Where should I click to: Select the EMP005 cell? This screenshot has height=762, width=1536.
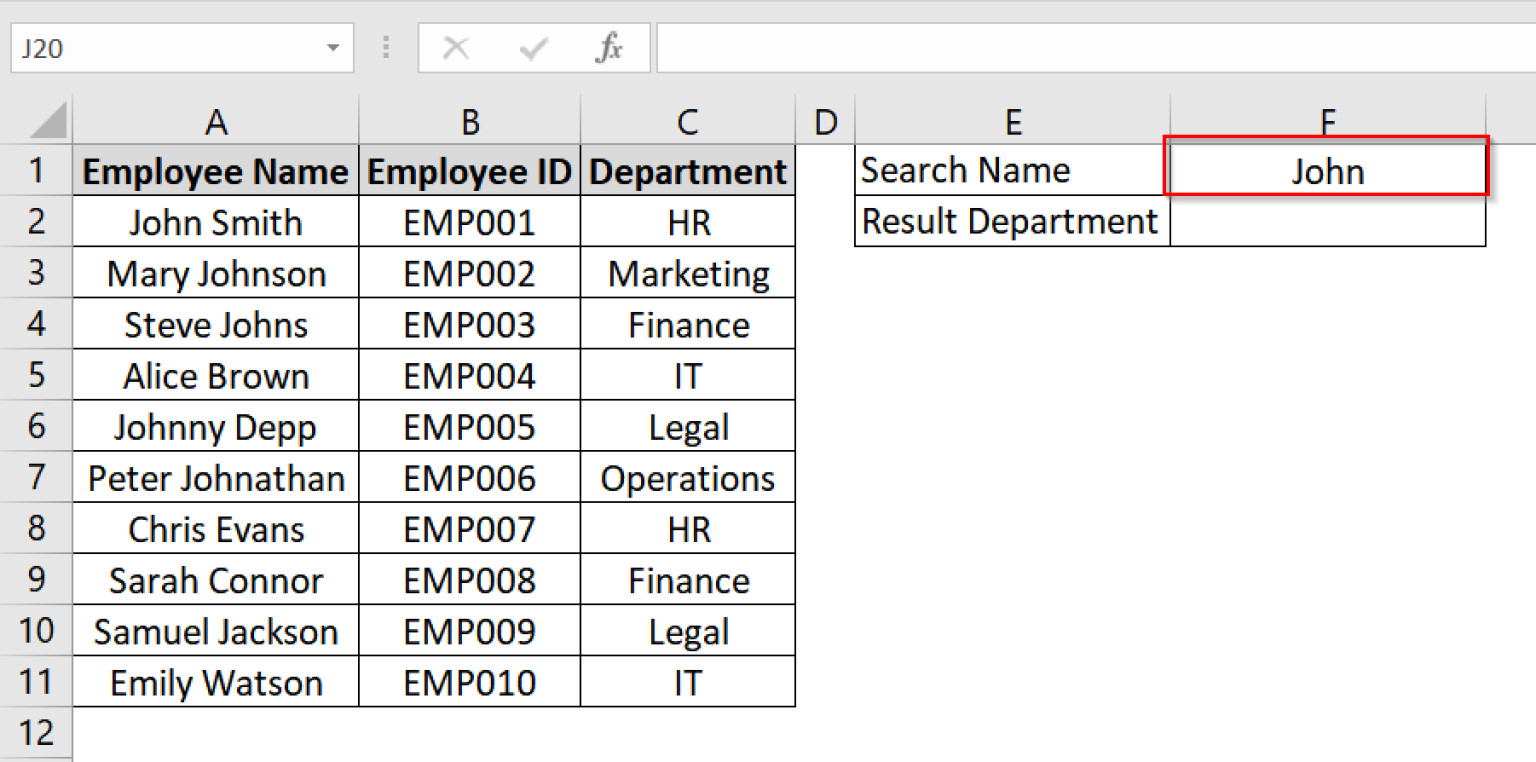click(469, 426)
